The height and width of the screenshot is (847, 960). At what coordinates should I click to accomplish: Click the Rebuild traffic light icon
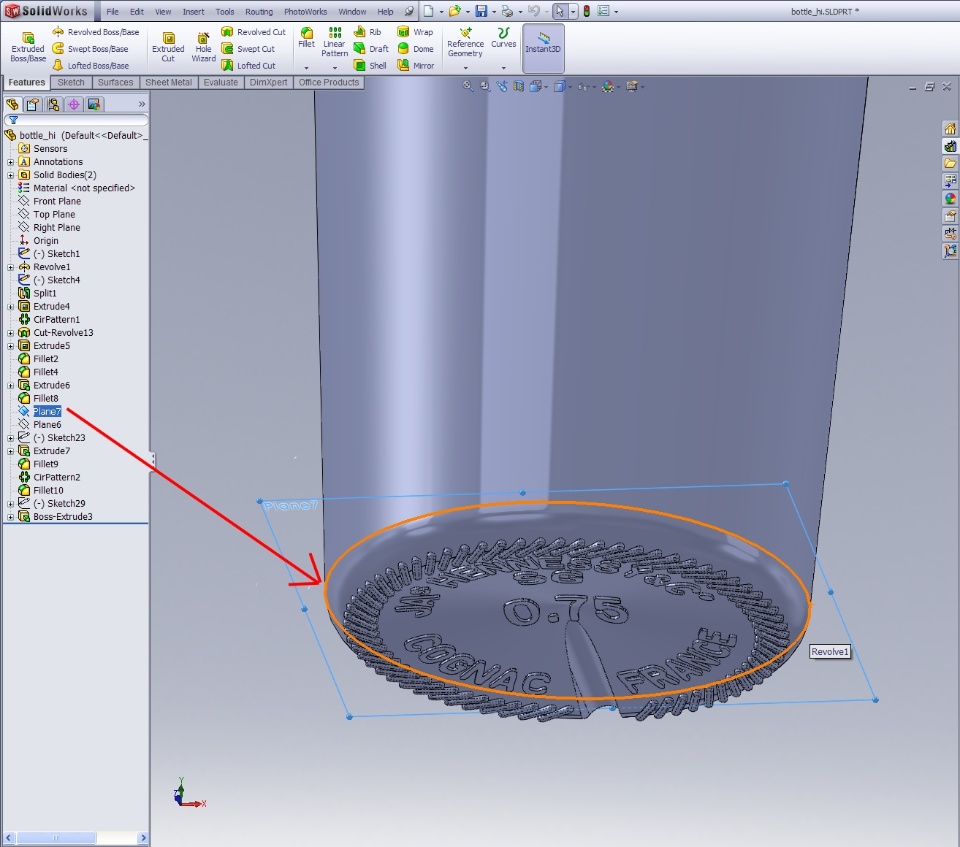click(x=587, y=11)
